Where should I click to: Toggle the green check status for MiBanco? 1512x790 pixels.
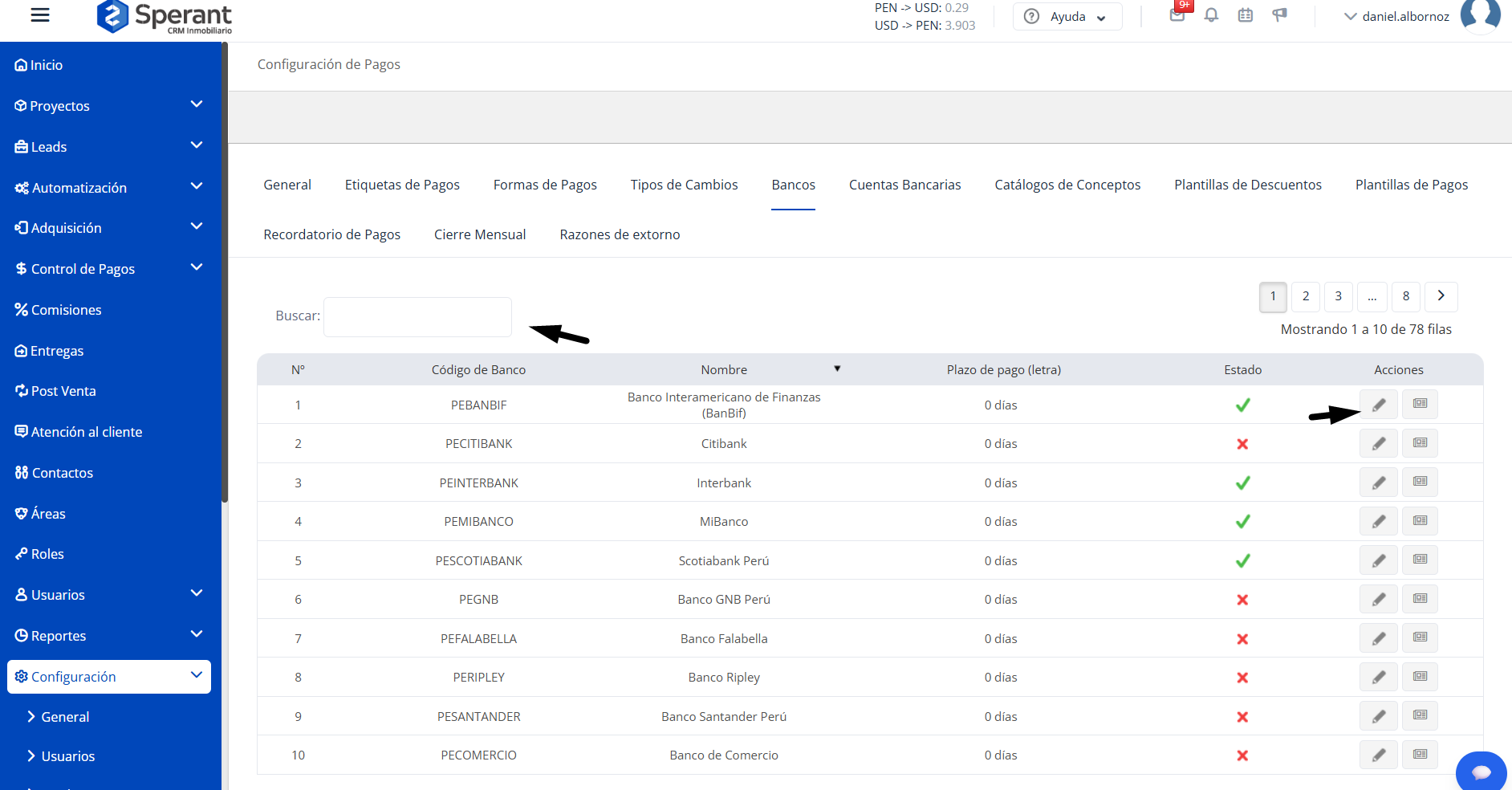pyautogui.click(x=1242, y=522)
